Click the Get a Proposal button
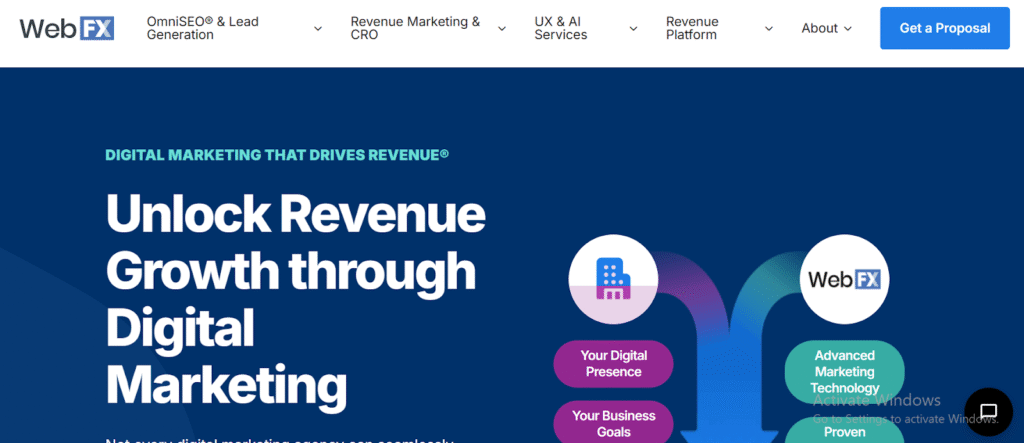The width and height of the screenshot is (1024, 443). pos(945,28)
